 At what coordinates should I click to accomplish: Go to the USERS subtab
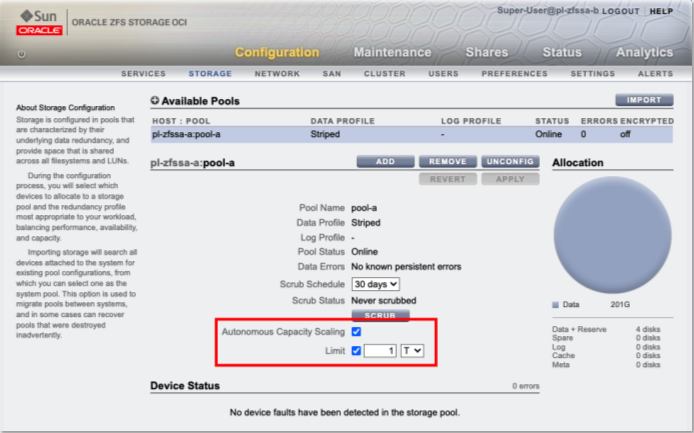(x=443, y=73)
